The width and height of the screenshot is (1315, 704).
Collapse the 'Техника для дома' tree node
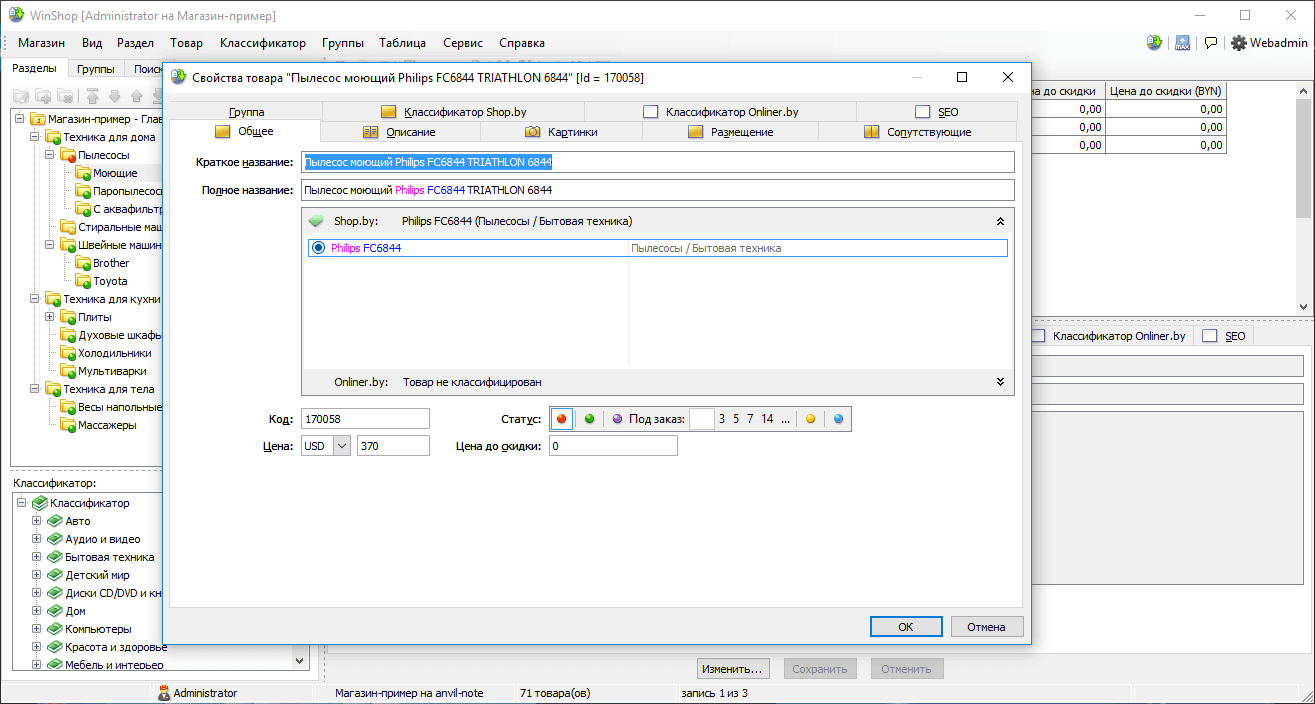[35, 137]
